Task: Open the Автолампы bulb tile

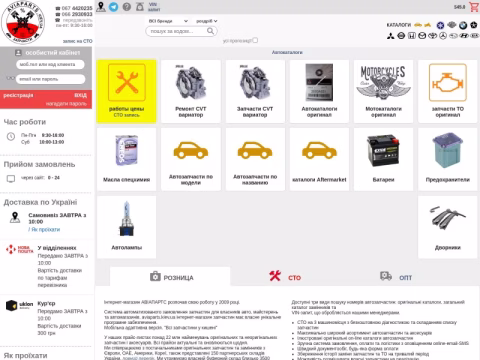Action: pyautogui.click(x=126, y=227)
